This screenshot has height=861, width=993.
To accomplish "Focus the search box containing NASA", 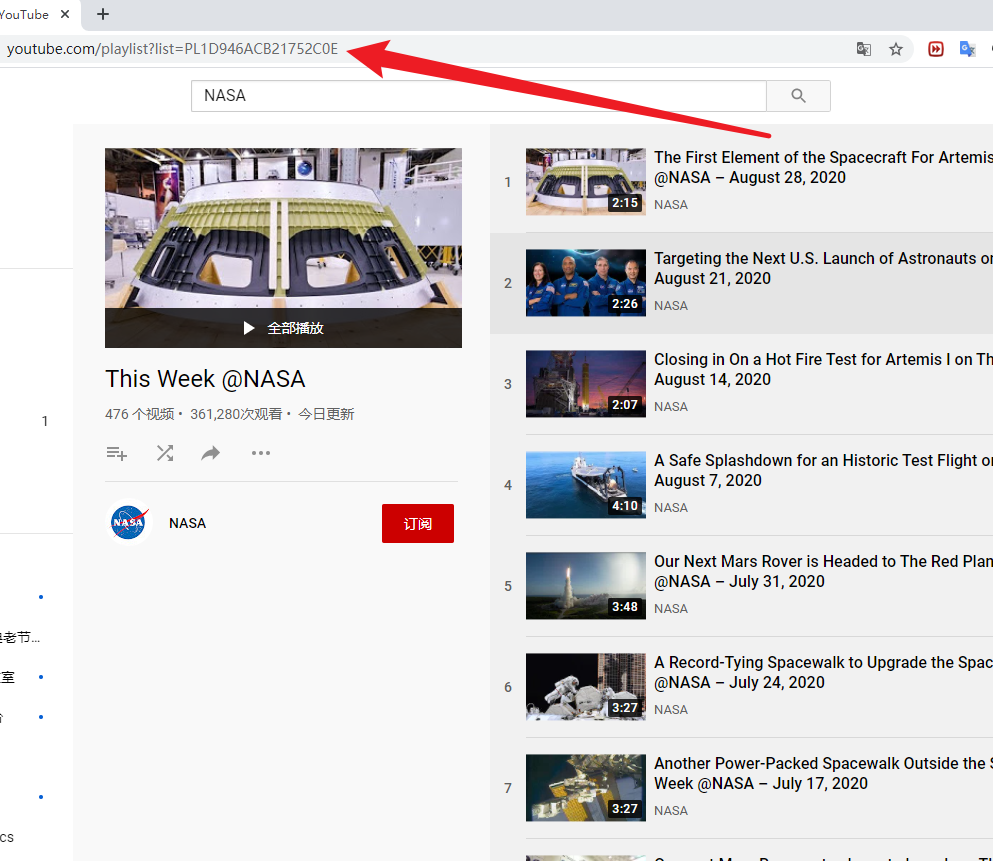I will tap(479, 96).
